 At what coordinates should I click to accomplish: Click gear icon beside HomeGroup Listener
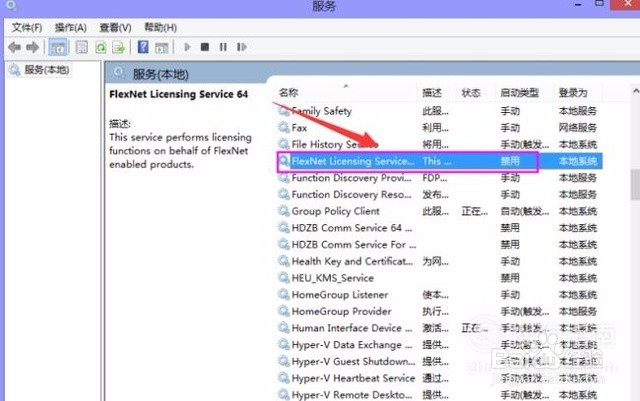[x=284, y=294]
